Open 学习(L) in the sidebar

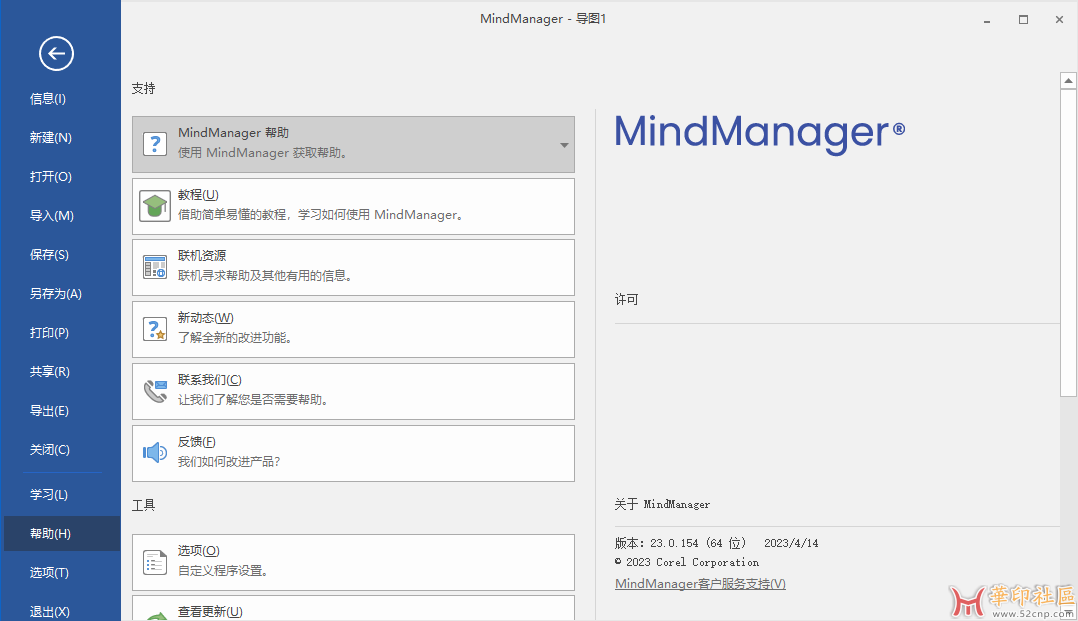[x=49, y=494]
